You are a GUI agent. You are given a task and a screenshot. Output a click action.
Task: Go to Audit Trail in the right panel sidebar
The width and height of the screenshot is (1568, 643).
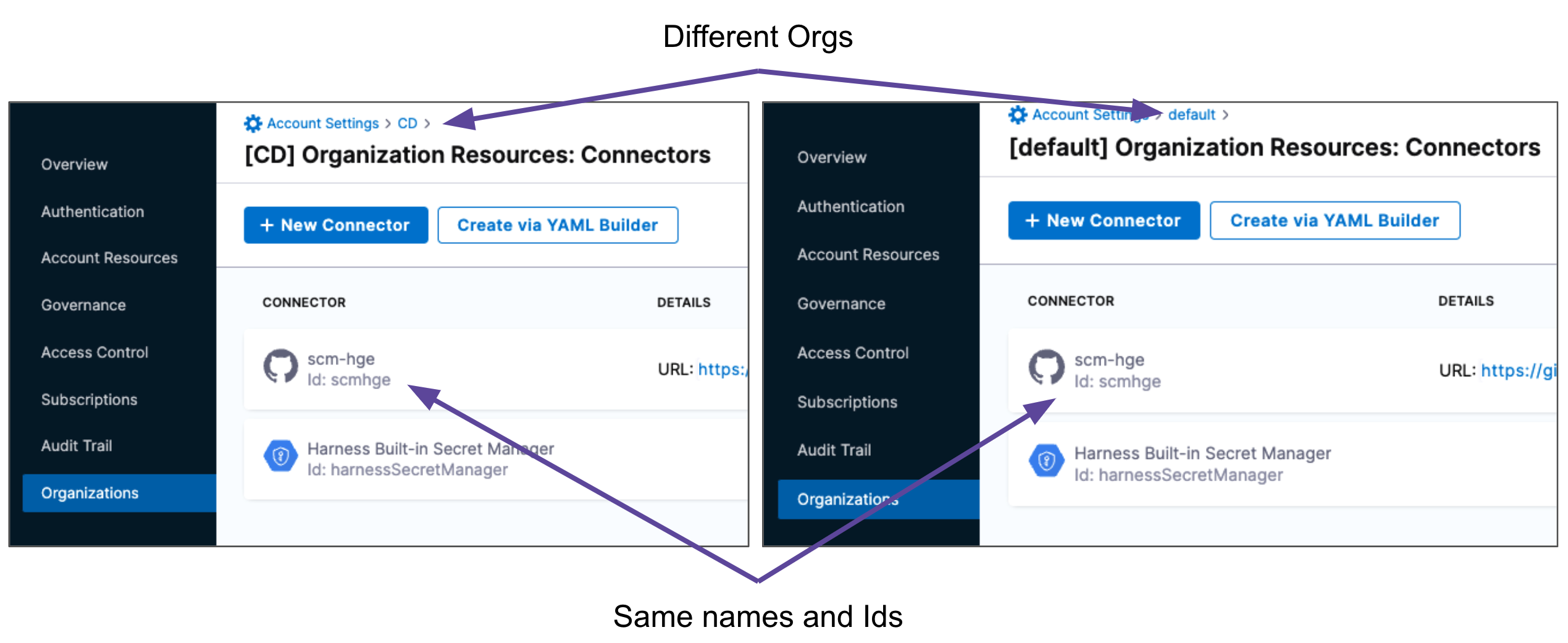click(834, 450)
